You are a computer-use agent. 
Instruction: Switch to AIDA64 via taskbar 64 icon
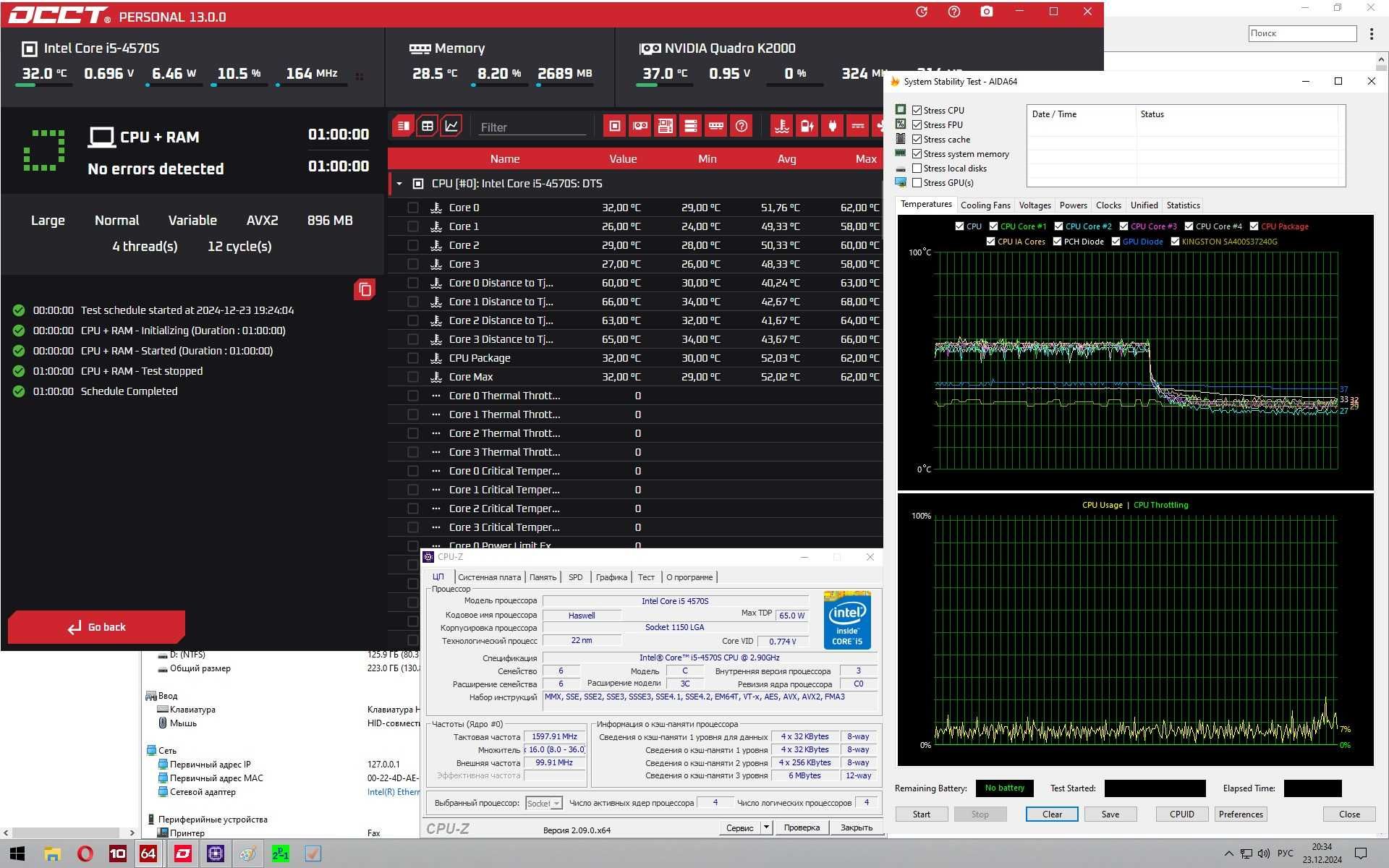tap(148, 854)
